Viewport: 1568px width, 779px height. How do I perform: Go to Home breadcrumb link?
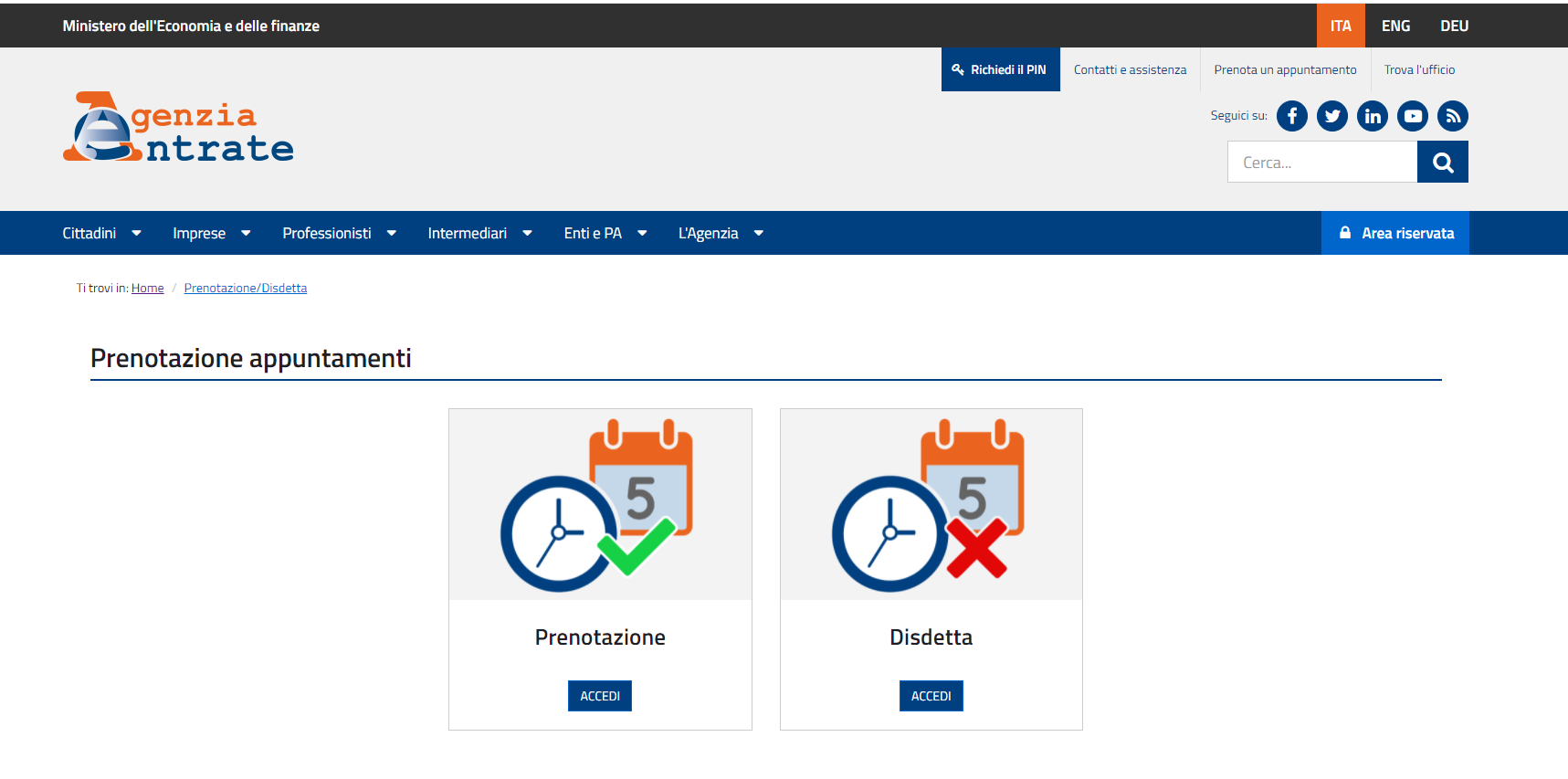[x=147, y=288]
